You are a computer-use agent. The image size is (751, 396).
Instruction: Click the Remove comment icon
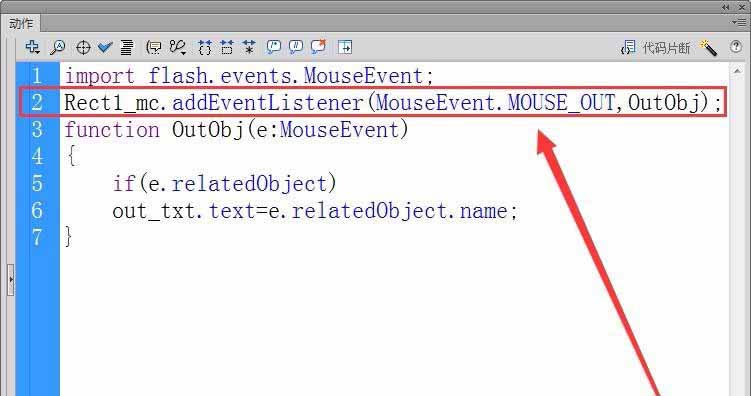tap(318, 46)
